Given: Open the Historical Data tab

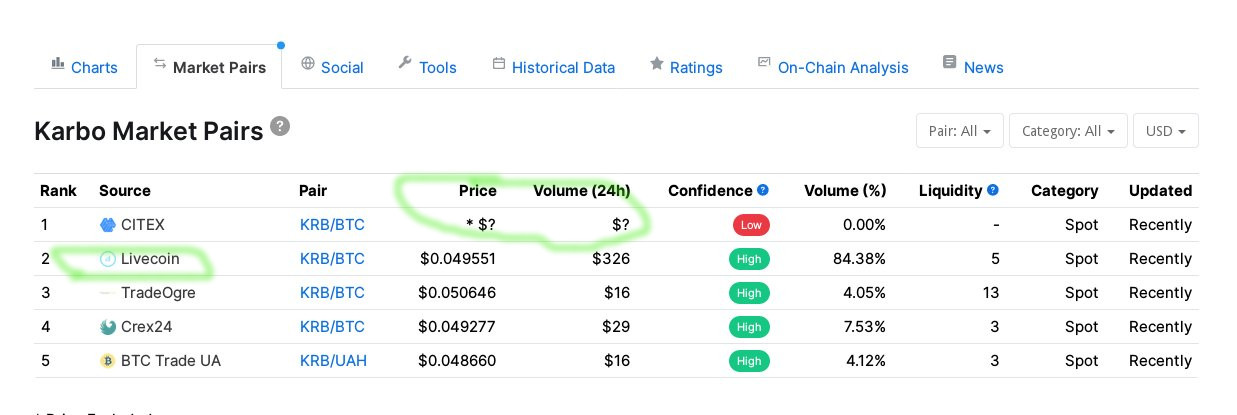Looking at the screenshot, I should coord(553,67).
